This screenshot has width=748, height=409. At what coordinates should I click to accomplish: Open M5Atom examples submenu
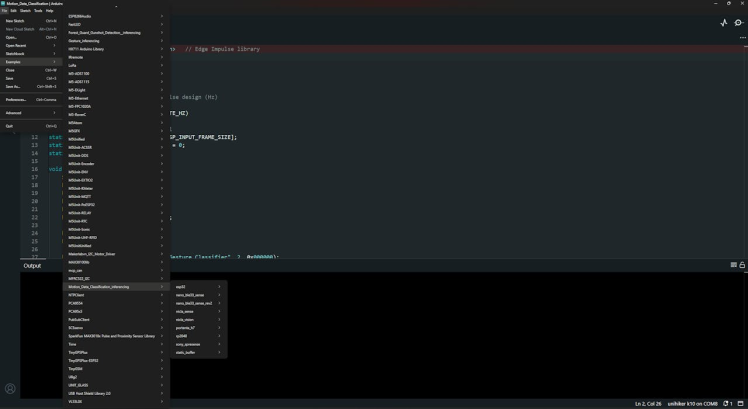click(116, 123)
